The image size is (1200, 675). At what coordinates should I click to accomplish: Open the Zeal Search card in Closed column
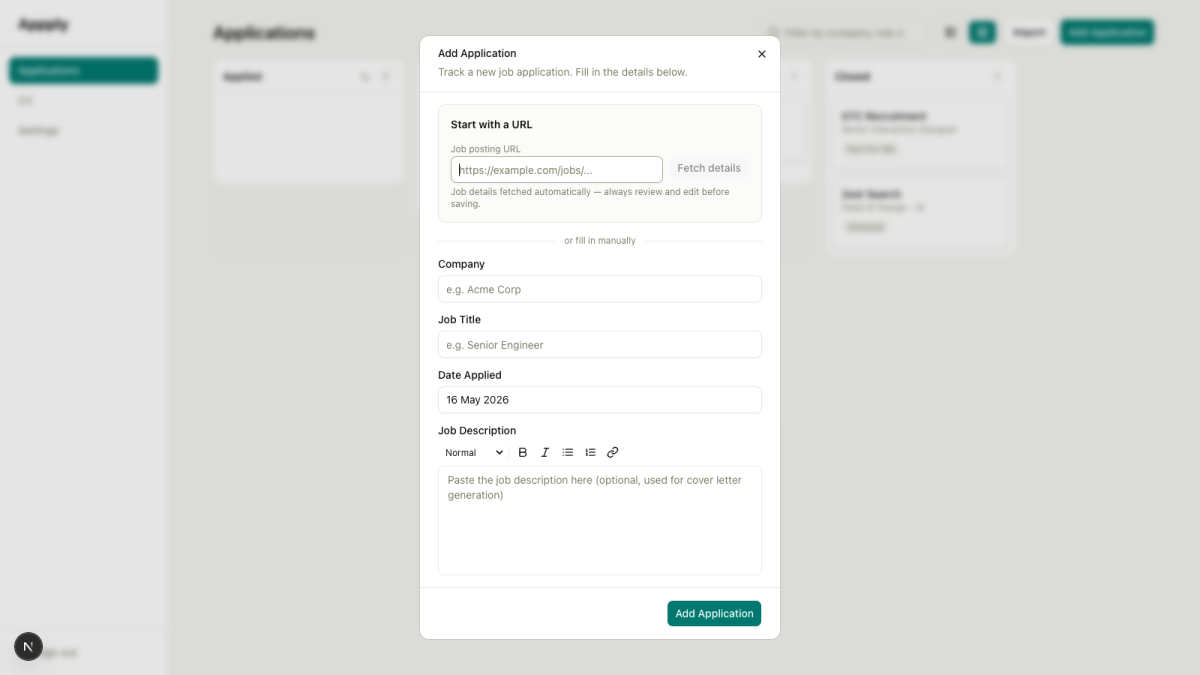point(920,211)
